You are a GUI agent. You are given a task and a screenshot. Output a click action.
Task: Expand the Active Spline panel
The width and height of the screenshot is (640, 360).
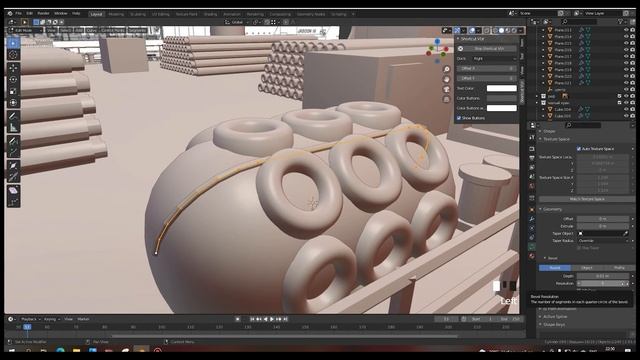(554, 316)
